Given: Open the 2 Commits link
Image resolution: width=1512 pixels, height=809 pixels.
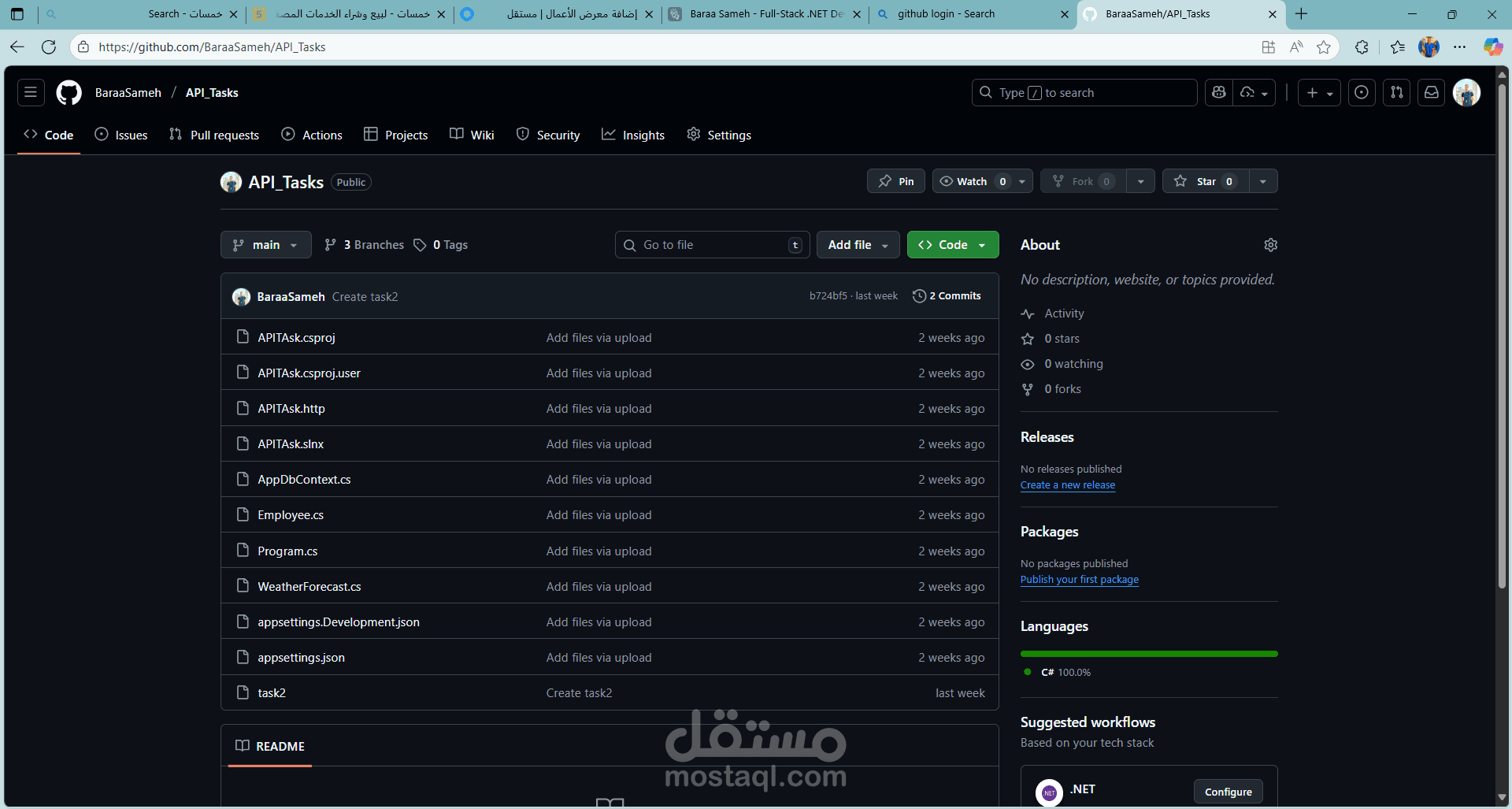Looking at the screenshot, I should (947, 296).
